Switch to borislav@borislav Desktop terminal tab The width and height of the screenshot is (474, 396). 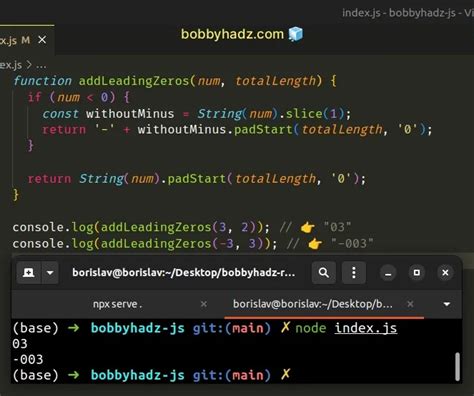click(313, 304)
